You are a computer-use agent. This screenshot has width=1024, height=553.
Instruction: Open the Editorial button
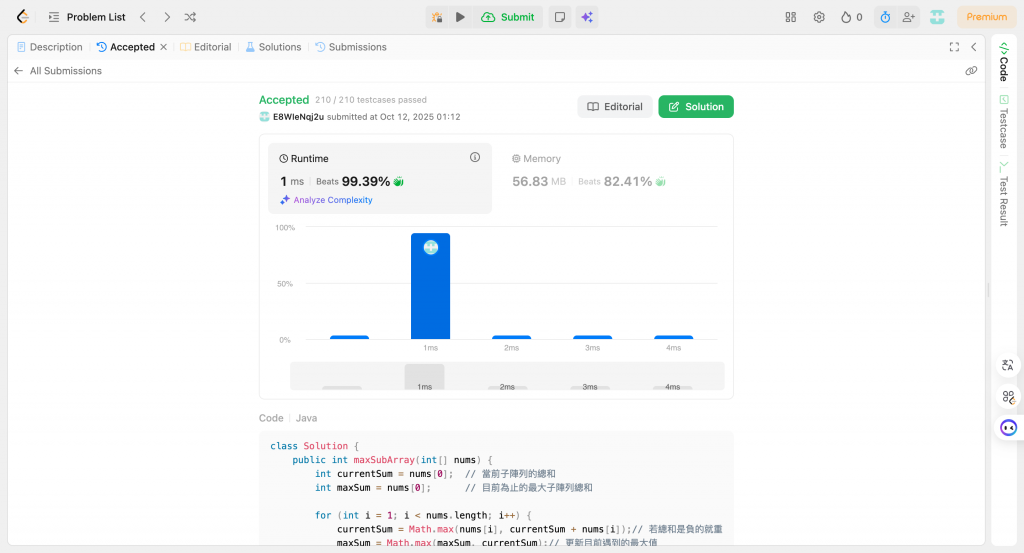[x=615, y=106]
